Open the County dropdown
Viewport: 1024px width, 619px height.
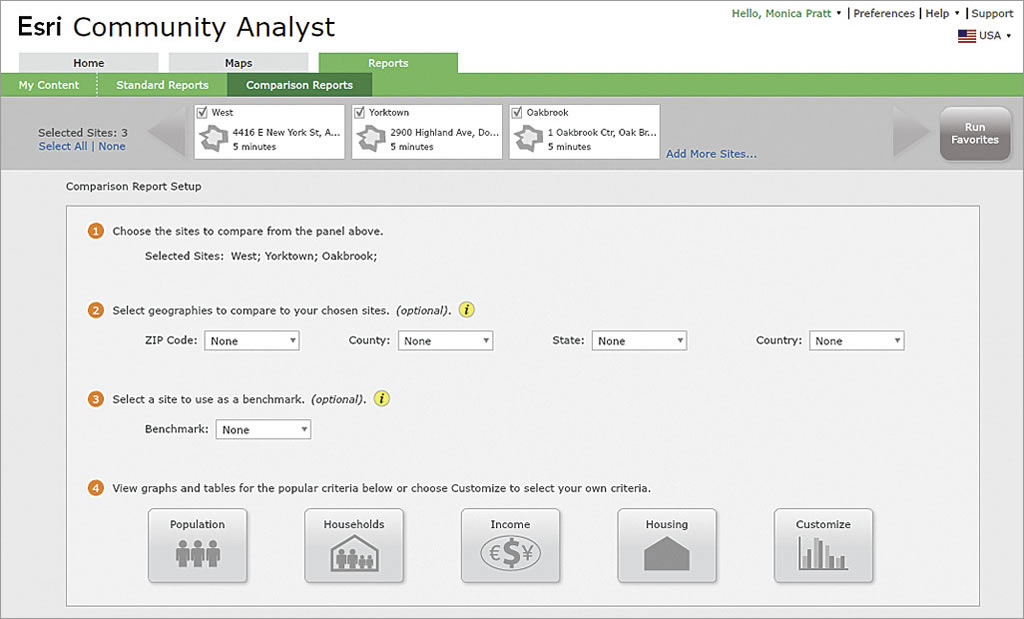click(x=445, y=340)
